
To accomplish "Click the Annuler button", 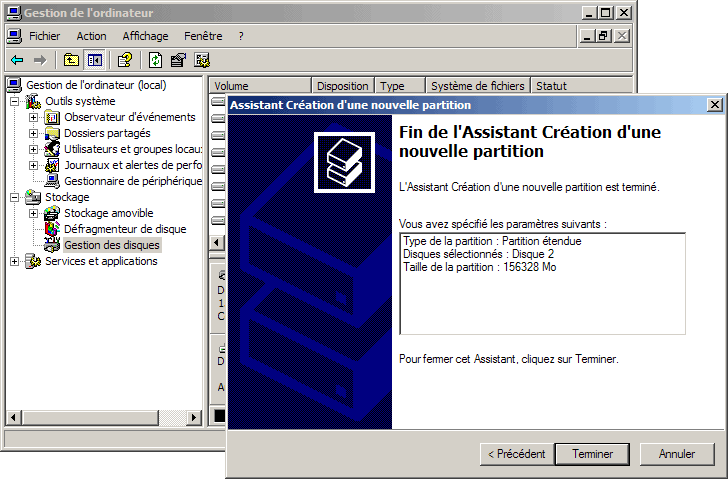I will click(677, 454).
